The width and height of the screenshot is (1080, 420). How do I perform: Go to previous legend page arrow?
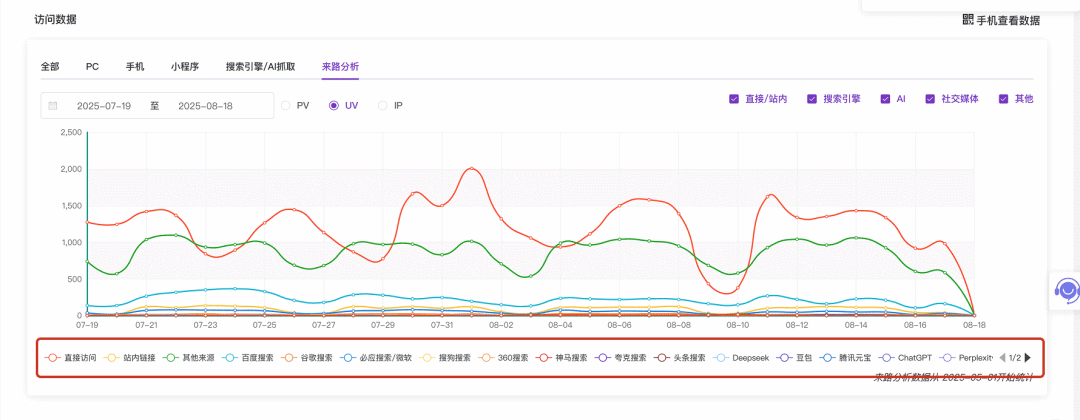1001,357
